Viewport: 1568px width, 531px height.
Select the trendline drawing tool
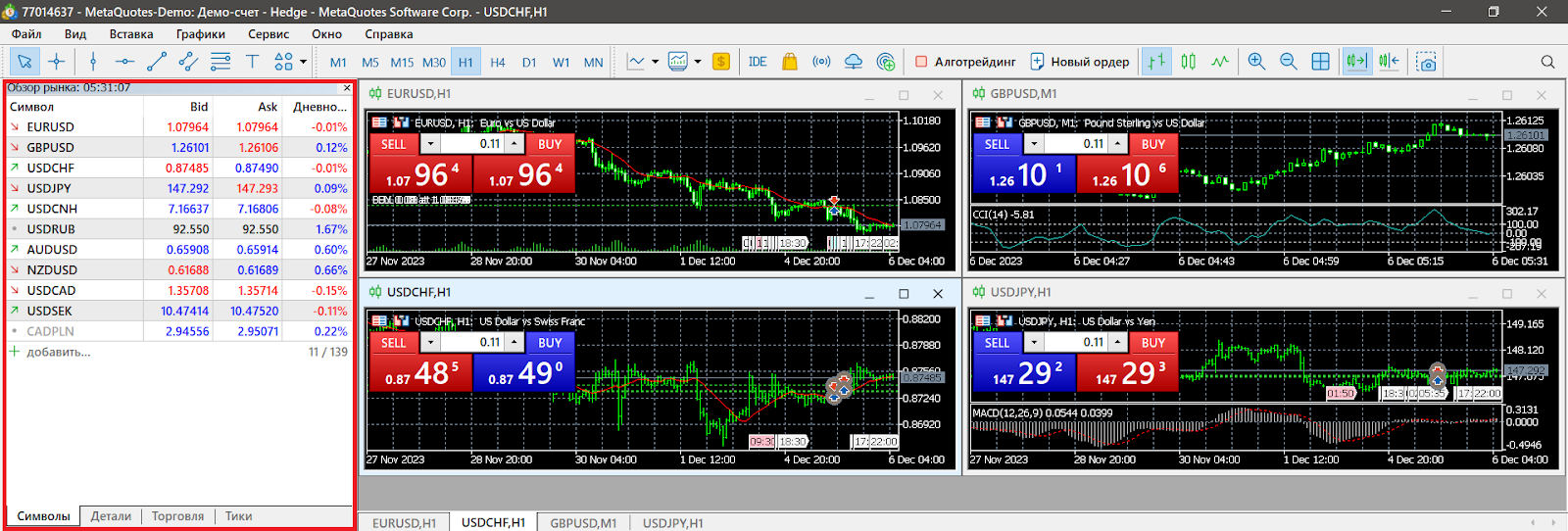point(156,62)
